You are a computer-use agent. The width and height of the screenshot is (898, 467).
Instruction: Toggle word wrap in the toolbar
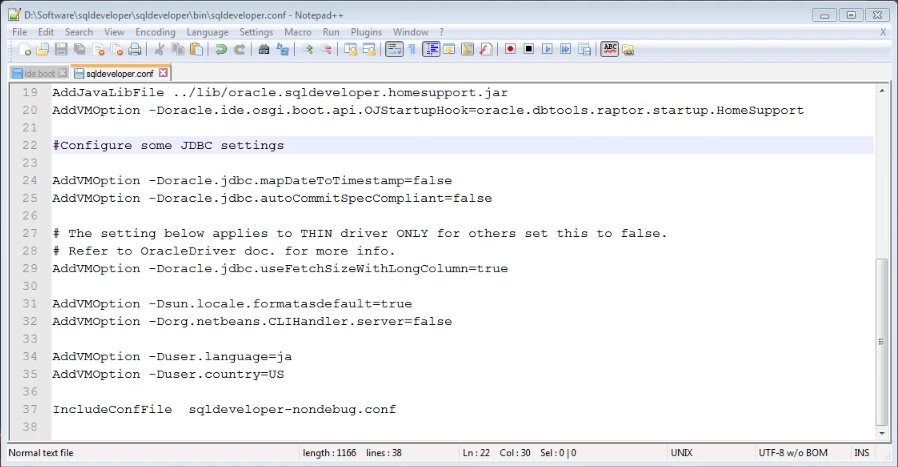[x=394, y=50]
